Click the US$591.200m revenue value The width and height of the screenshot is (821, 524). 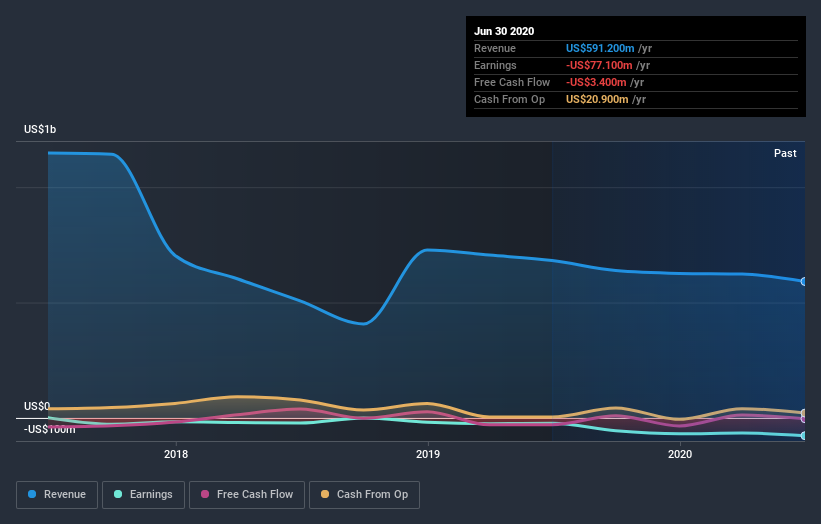click(x=600, y=48)
